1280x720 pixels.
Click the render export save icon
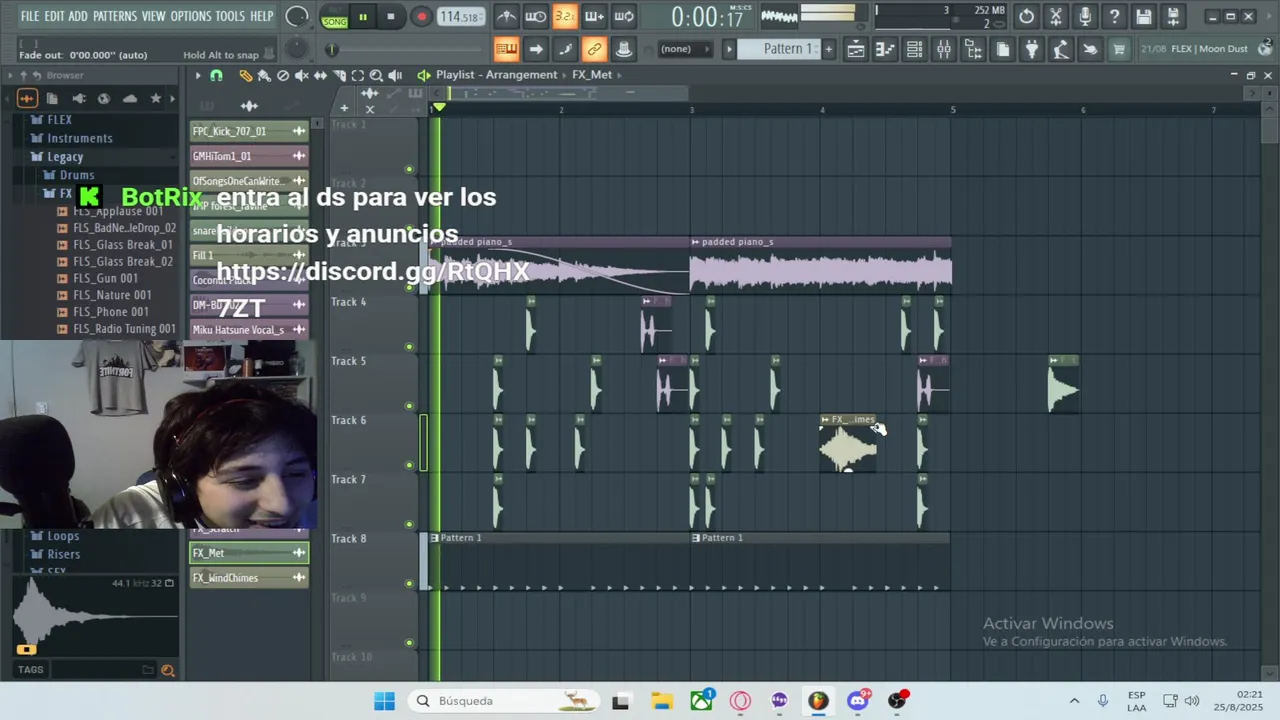tap(1173, 16)
